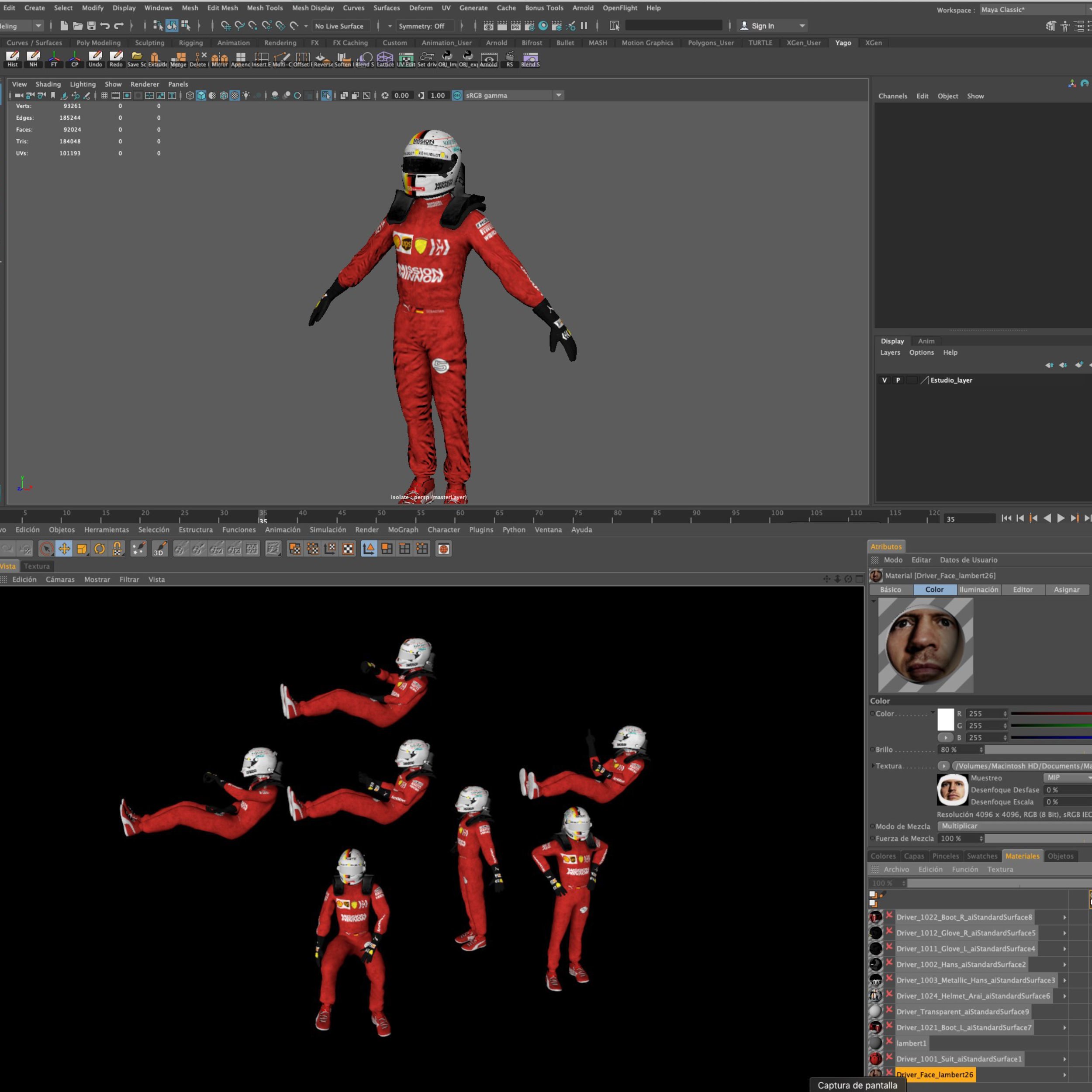Select the Move tool in Cinema 4D toolbar

click(x=64, y=549)
